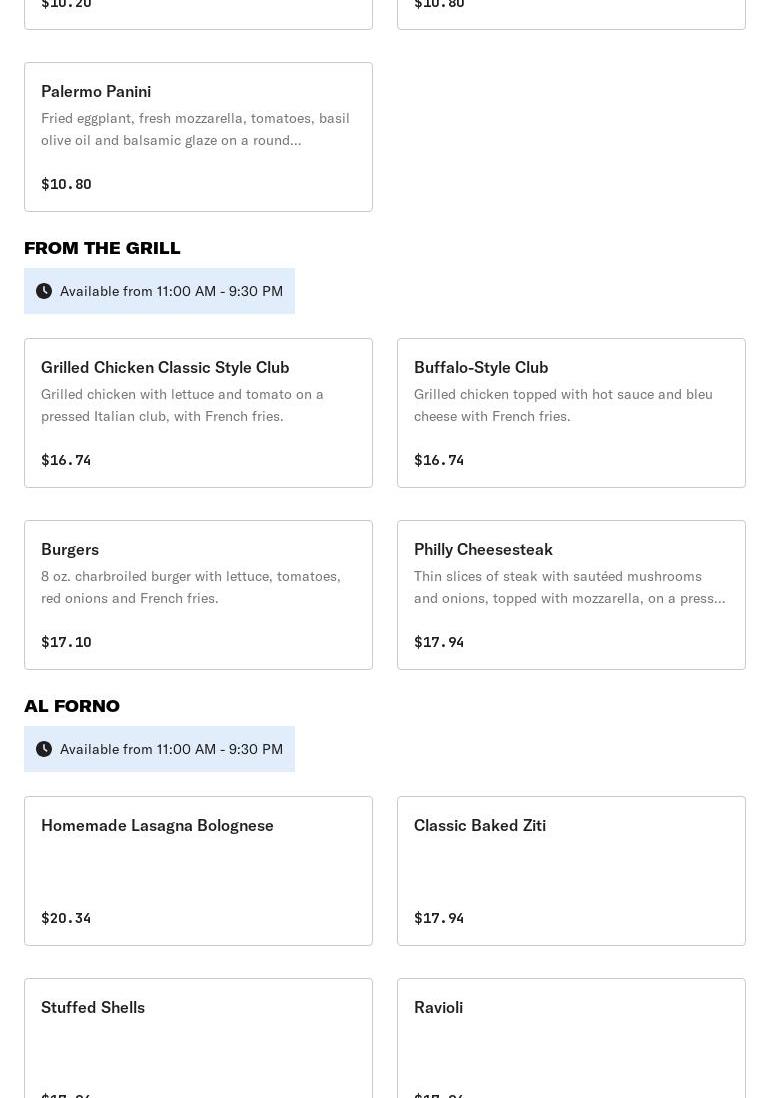Choose the Buffalo-Style Club menu item
Screen dimensions: 770x1098
571,412
